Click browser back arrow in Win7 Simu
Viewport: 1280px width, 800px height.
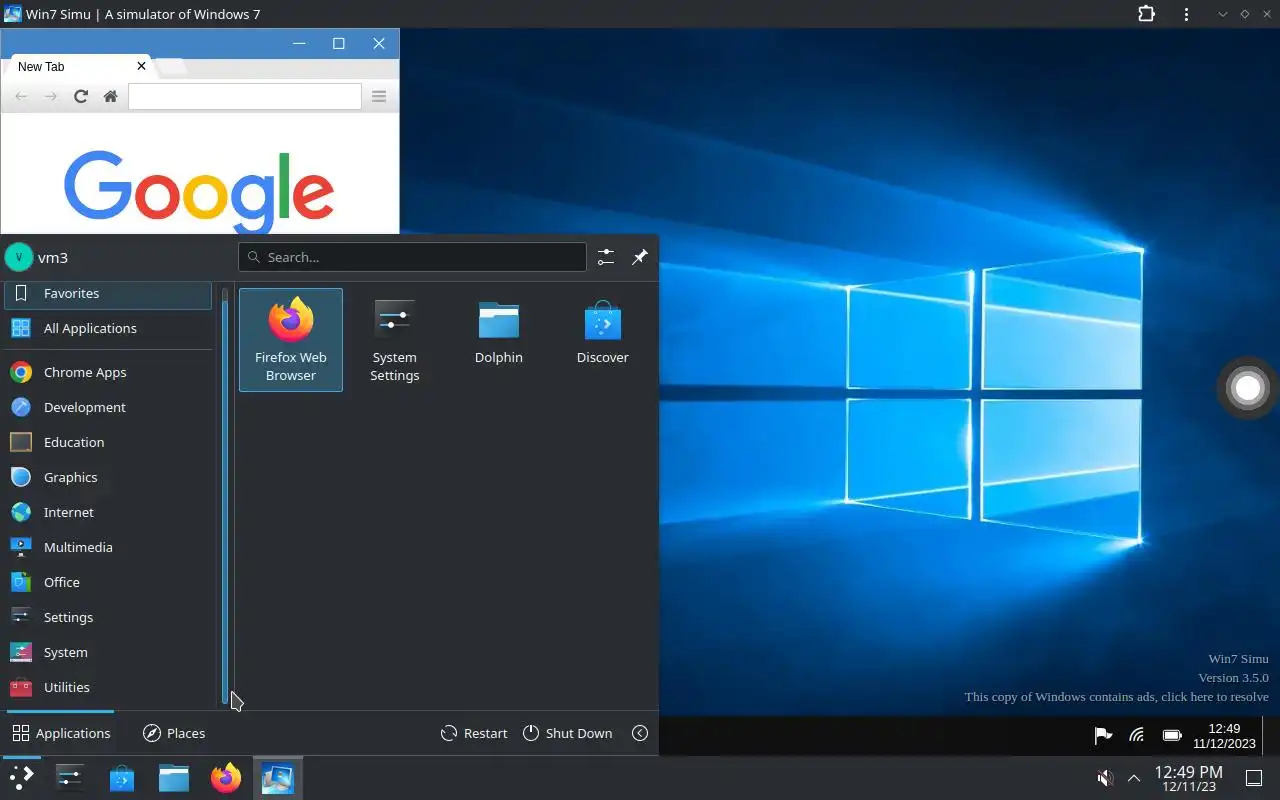[21, 96]
